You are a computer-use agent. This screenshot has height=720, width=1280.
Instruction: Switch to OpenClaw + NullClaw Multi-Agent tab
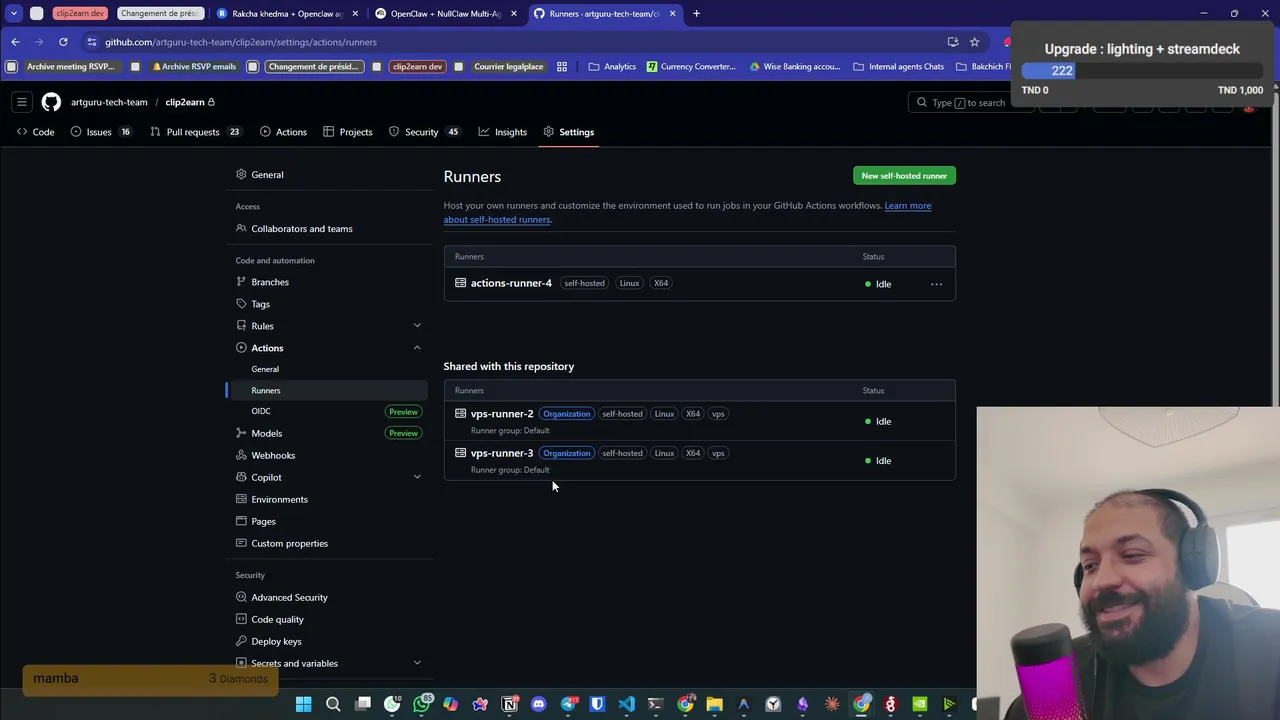click(x=446, y=14)
